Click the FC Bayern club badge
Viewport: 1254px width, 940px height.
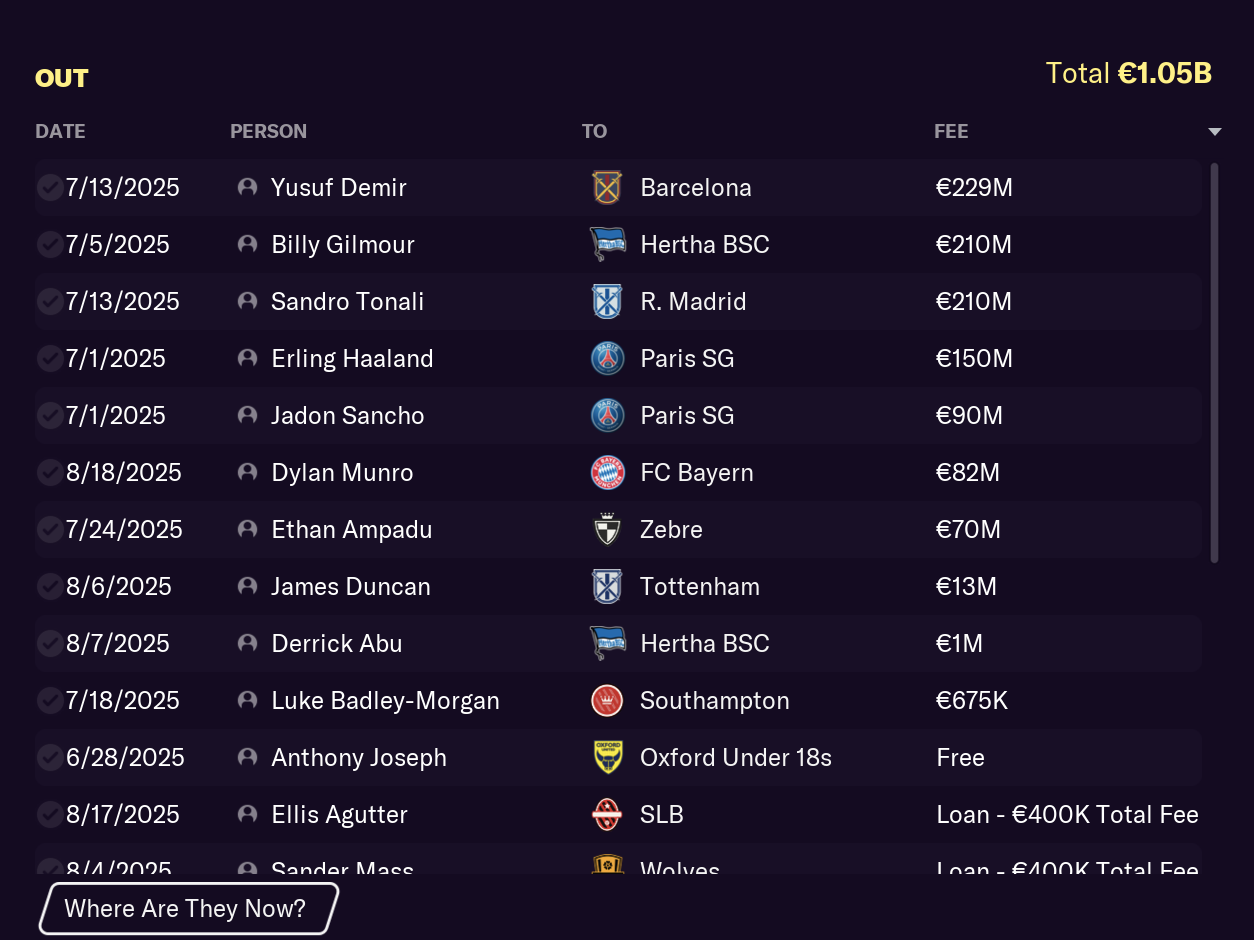click(x=607, y=473)
